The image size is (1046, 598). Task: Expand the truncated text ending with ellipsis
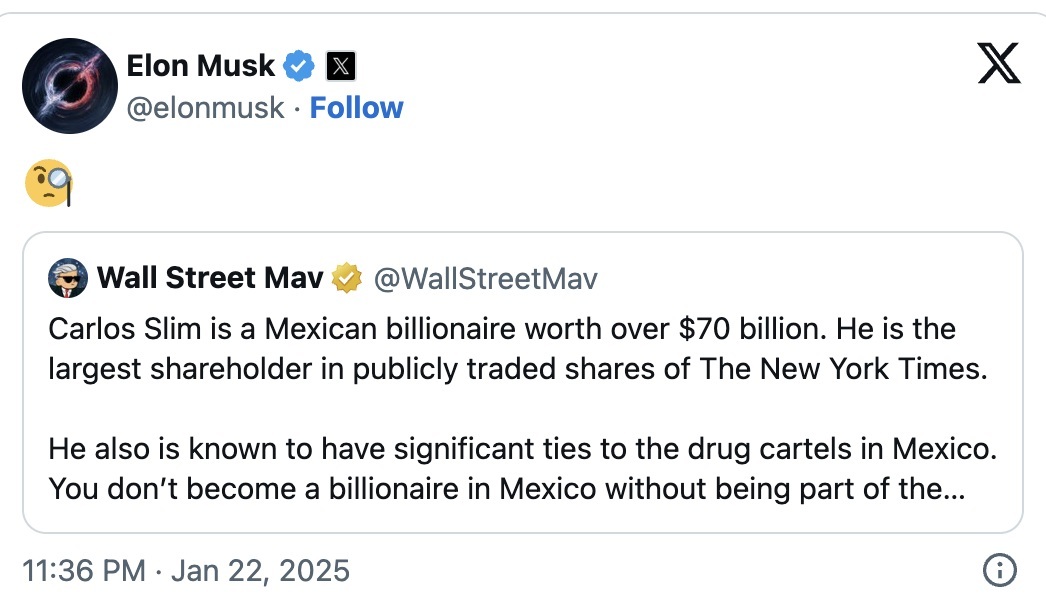tap(507, 489)
